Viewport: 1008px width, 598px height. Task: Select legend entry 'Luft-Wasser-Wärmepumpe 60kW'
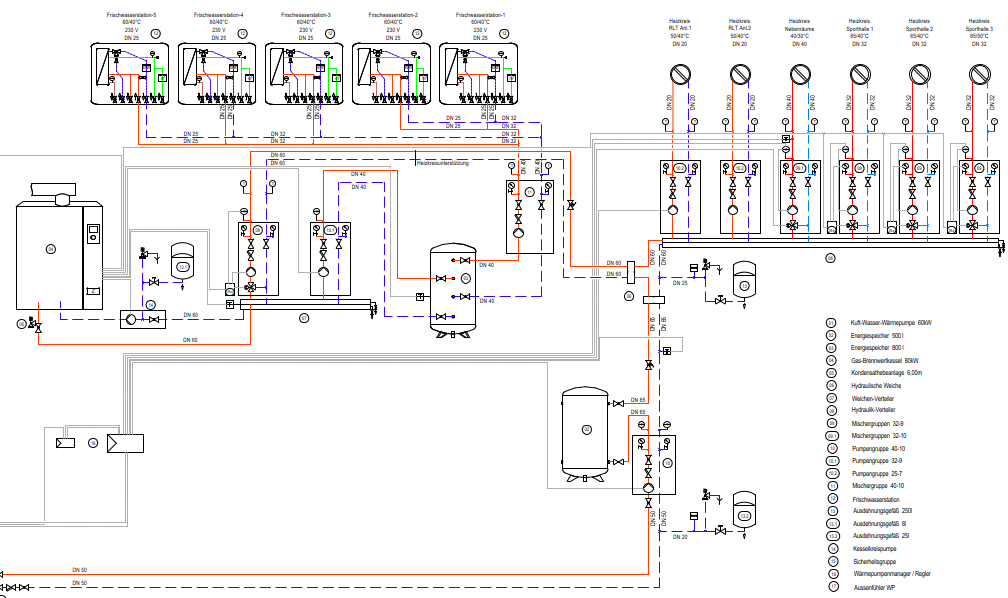coord(891,323)
